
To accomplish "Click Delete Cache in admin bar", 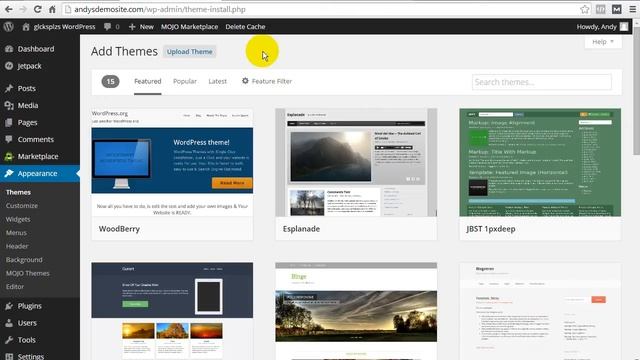I will click(245, 27).
